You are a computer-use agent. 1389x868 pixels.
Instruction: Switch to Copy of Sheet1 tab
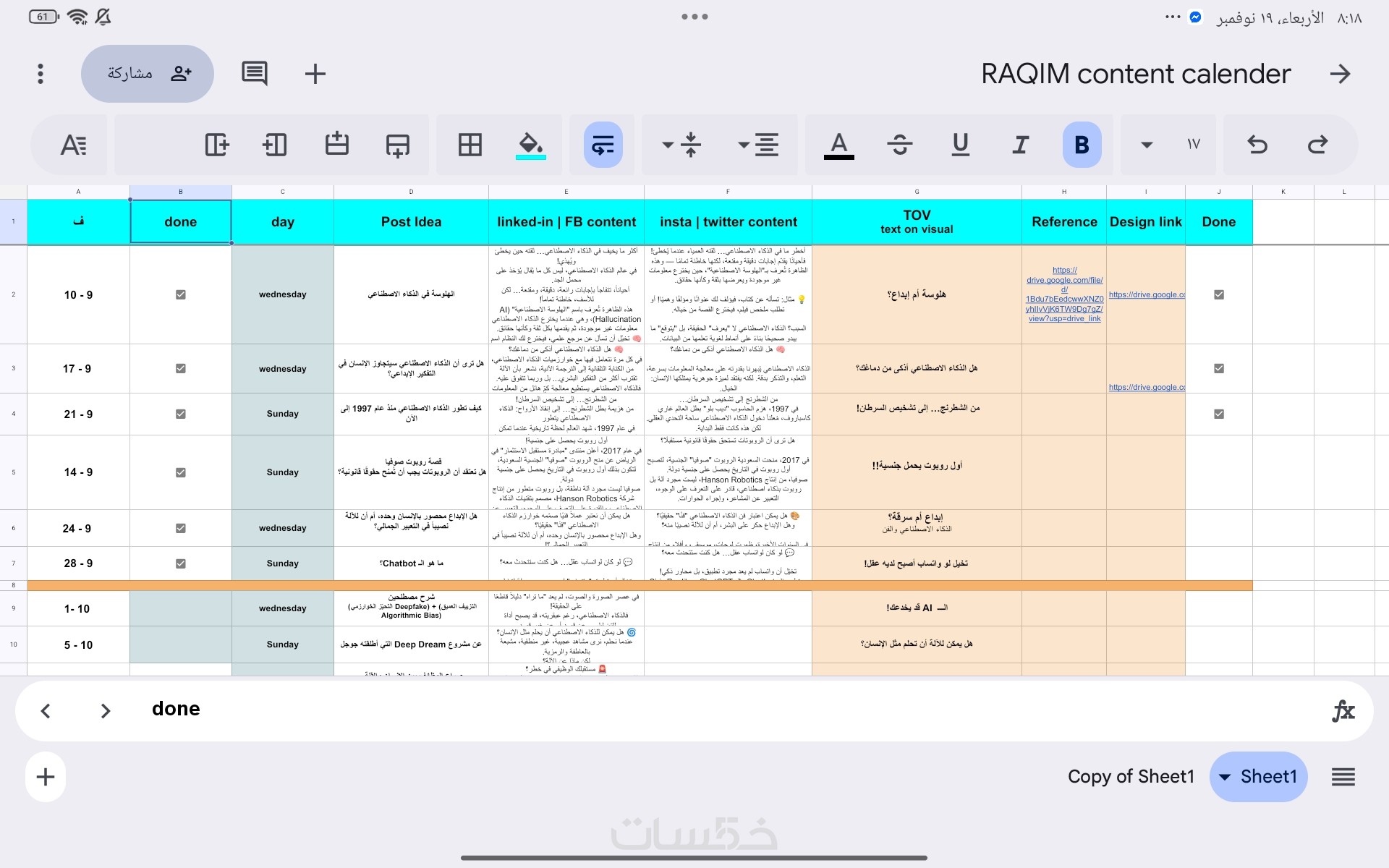click(x=1131, y=776)
